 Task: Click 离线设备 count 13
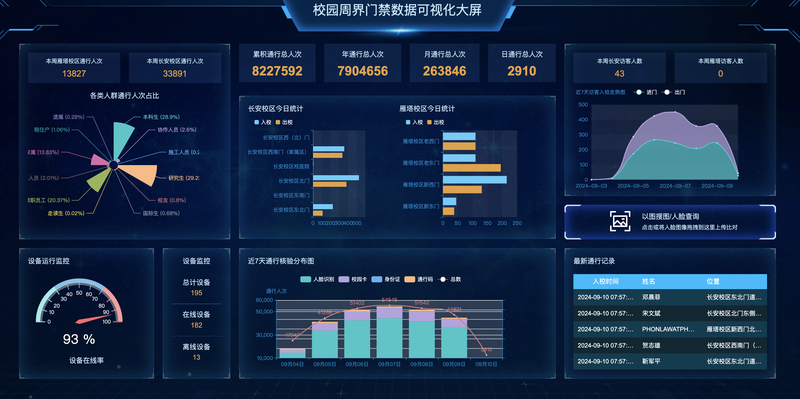(196, 357)
